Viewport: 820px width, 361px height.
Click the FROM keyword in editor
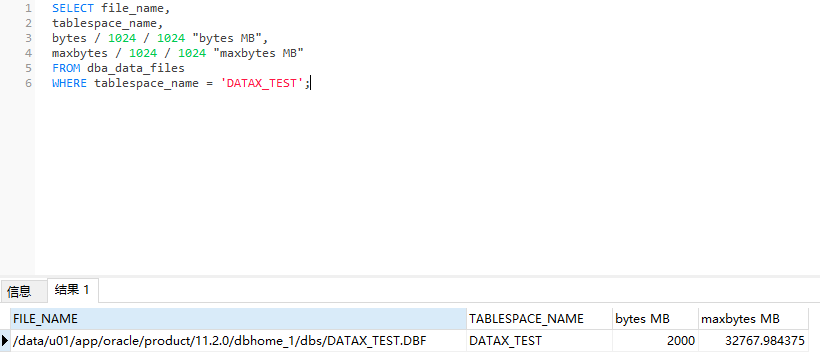pyautogui.click(x=66, y=68)
